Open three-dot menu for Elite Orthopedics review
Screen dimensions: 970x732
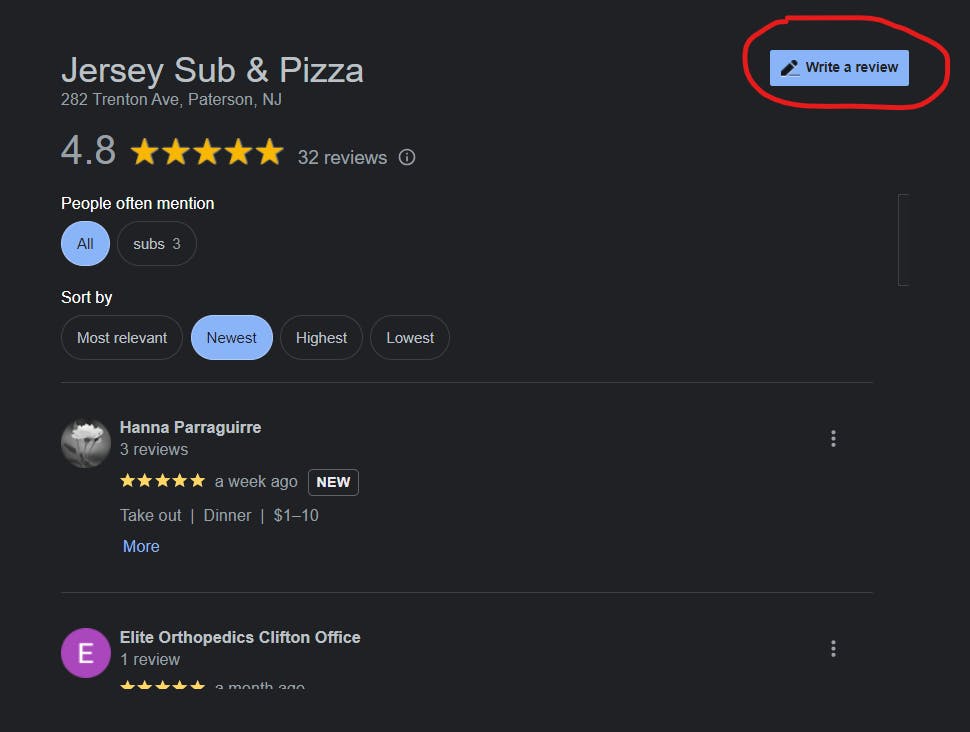point(833,648)
